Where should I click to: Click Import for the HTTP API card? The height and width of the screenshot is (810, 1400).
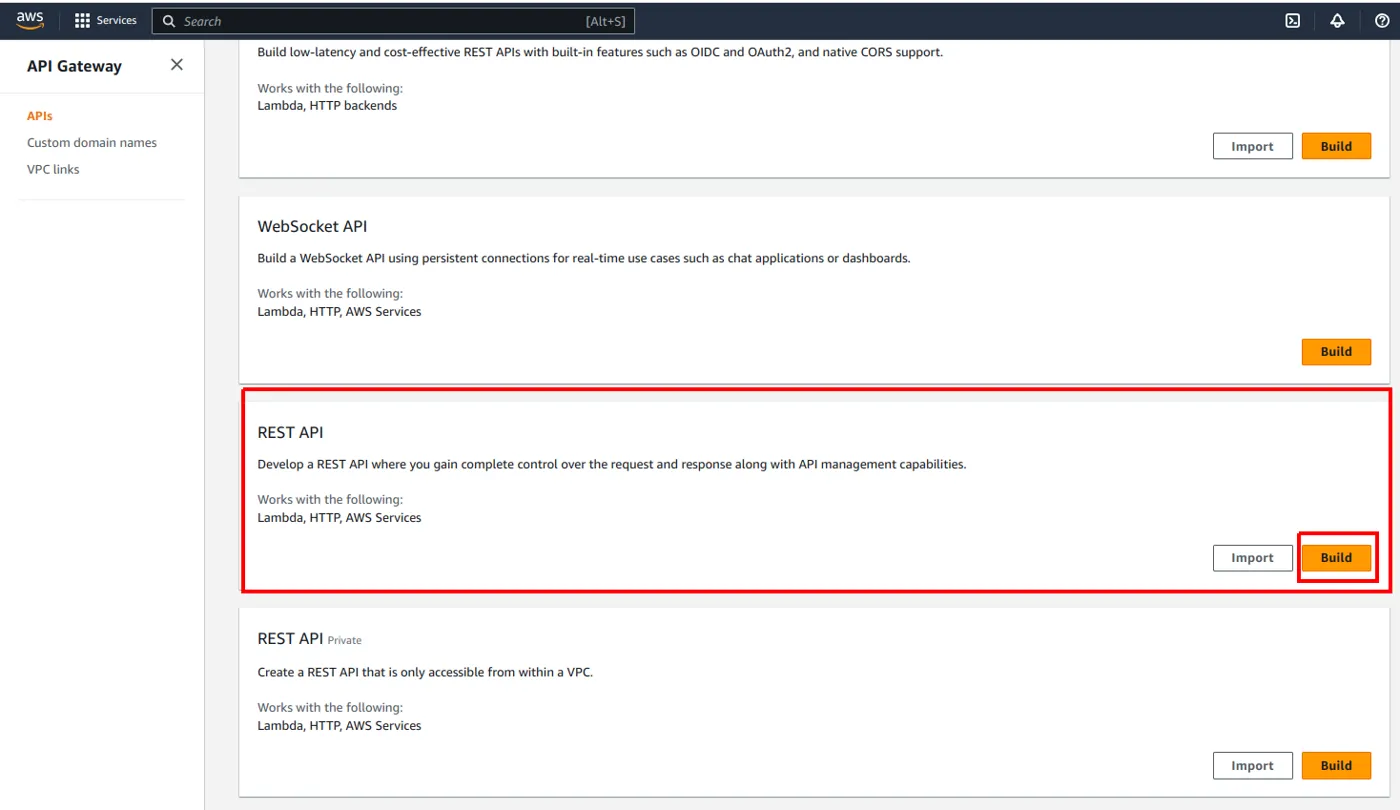(x=1252, y=146)
